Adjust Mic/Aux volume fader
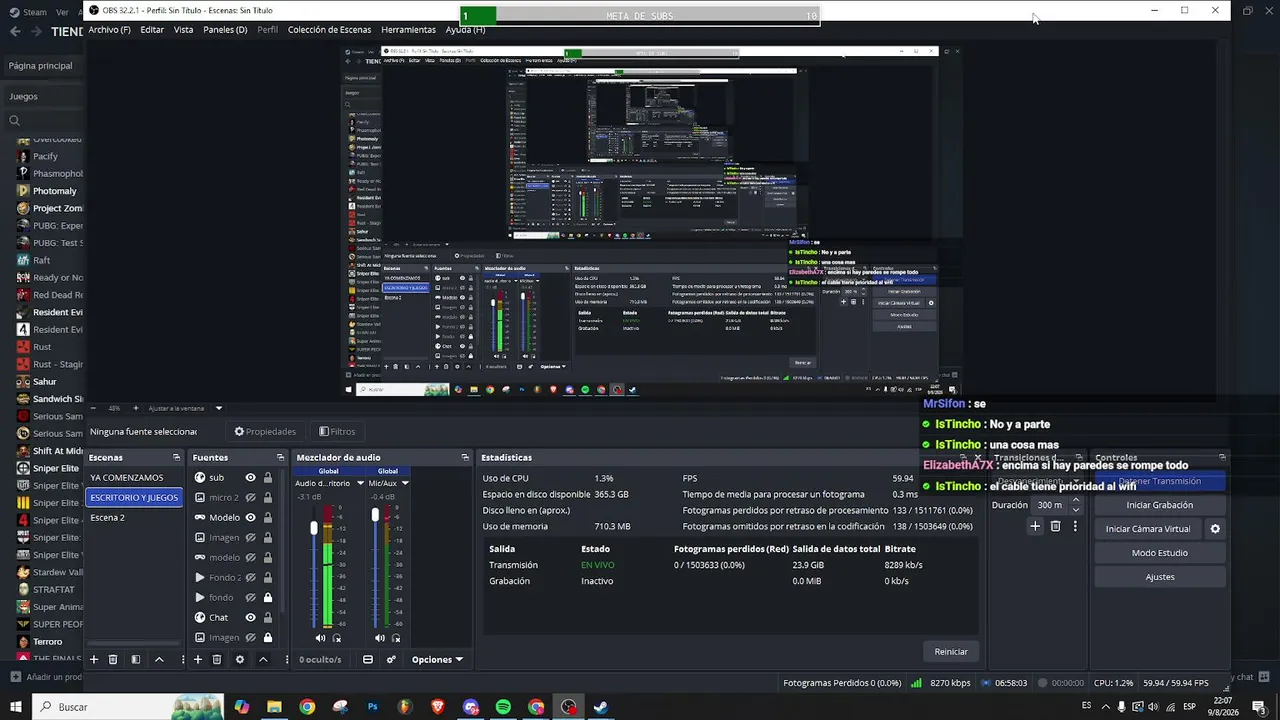The width and height of the screenshot is (1280, 720). [375, 515]
